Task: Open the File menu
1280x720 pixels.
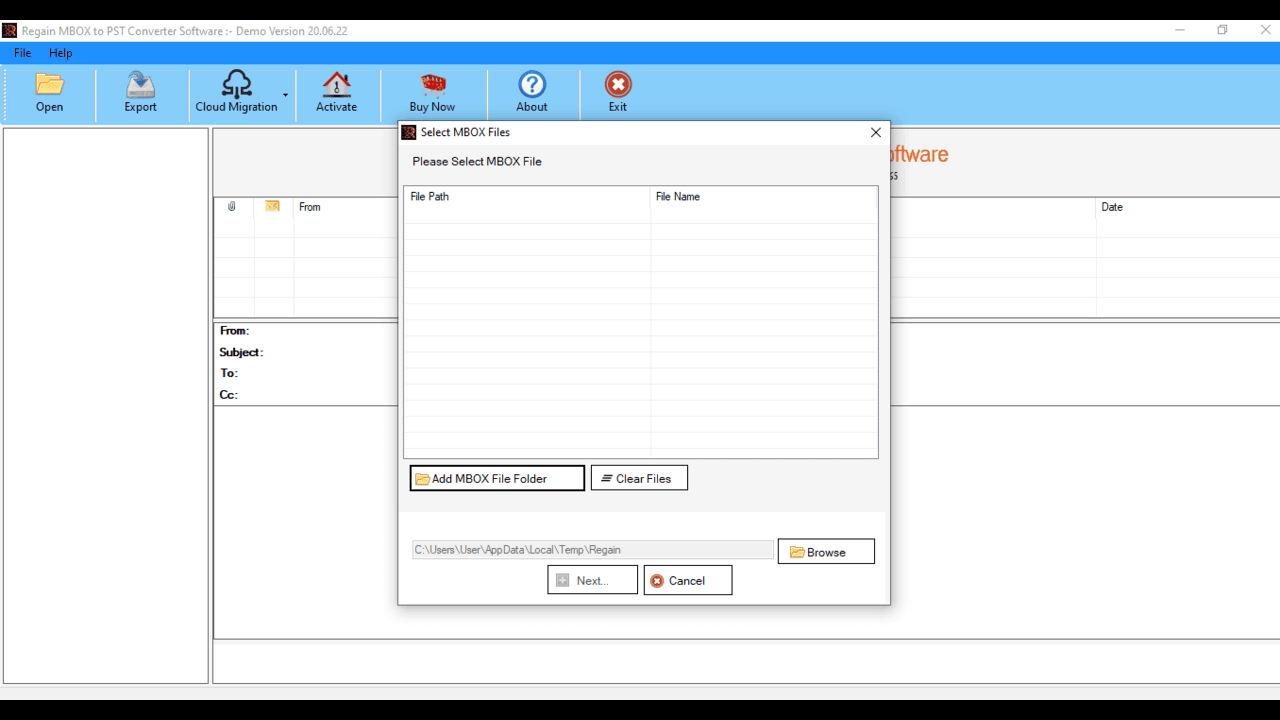Action: [x=22, y=53]
